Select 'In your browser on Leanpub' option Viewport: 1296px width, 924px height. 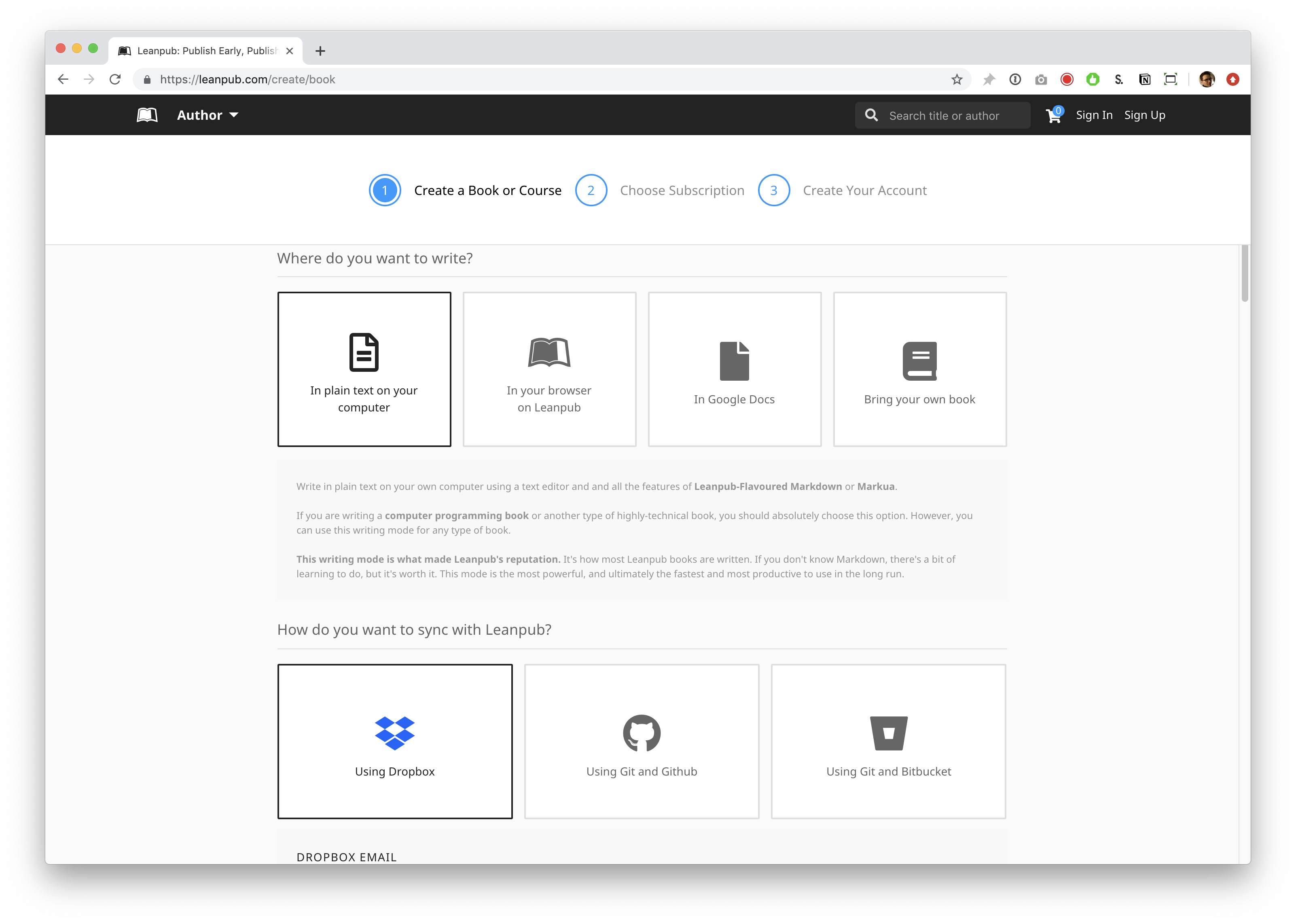(x=549, y=369)
